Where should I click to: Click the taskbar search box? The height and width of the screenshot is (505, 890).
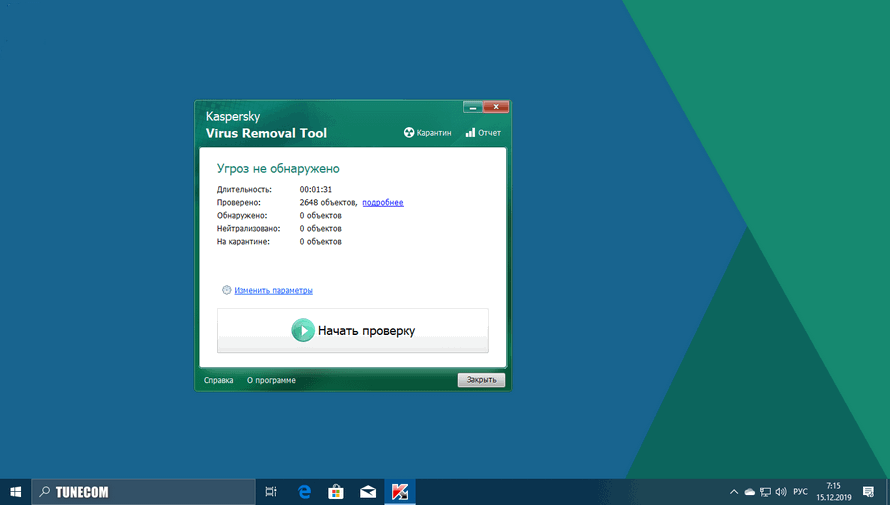tap(145, 491)
